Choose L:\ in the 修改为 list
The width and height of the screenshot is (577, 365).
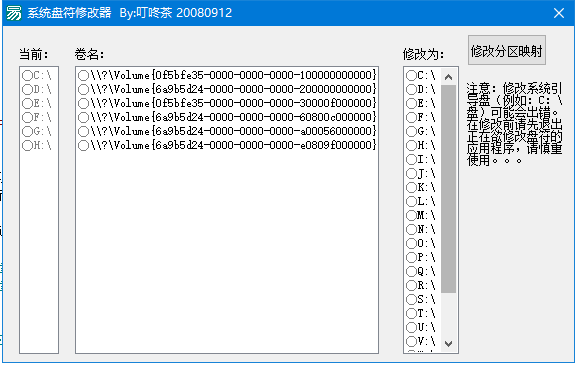[x=421, y=201]
